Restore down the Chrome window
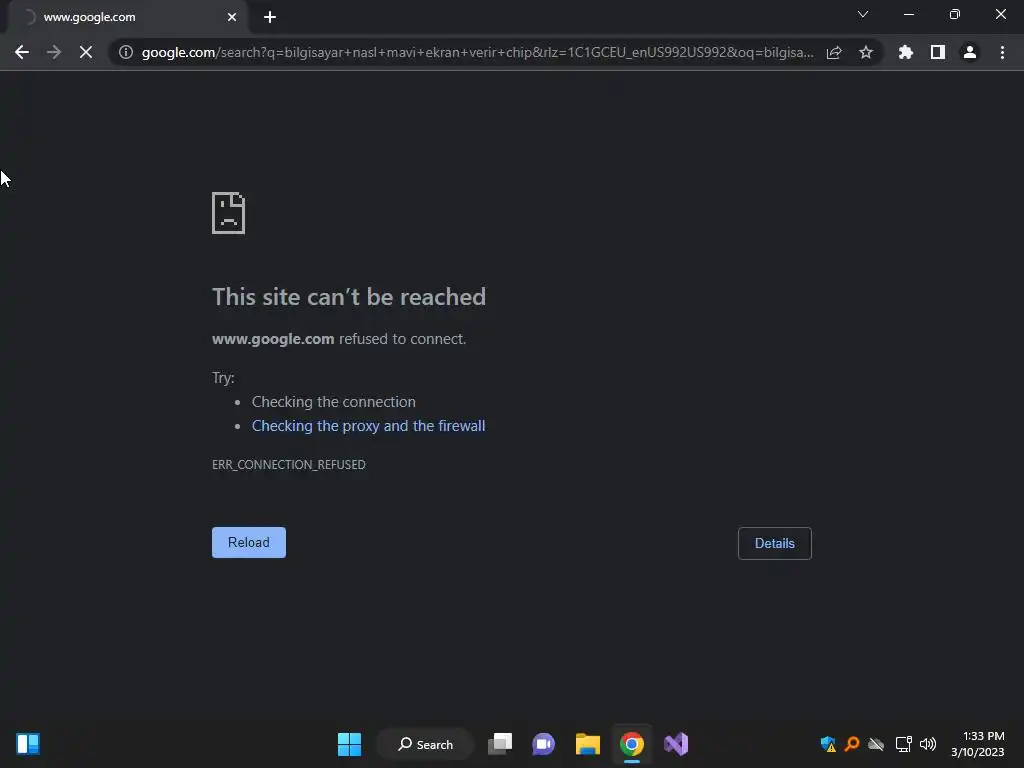Image resolution: width=1024 pixels, height=768 pixels. [954, 14]
